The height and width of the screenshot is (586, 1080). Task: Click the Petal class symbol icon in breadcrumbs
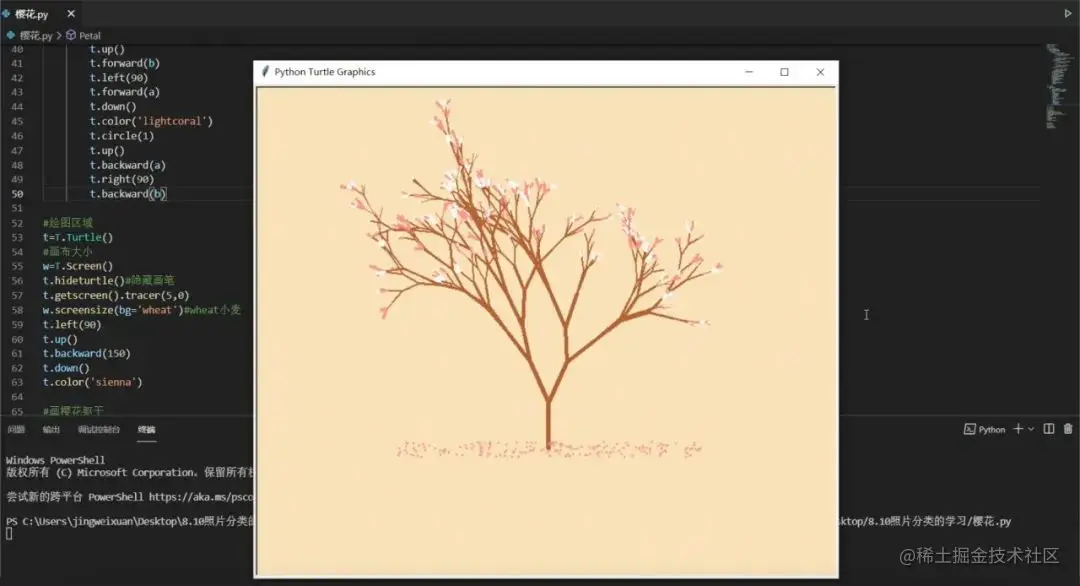(x=70, y=35)
